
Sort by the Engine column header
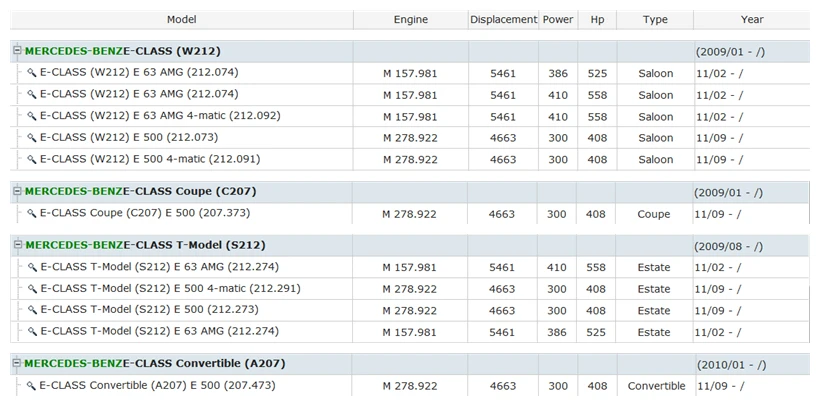pyautogui.click(x=411, y=20)
